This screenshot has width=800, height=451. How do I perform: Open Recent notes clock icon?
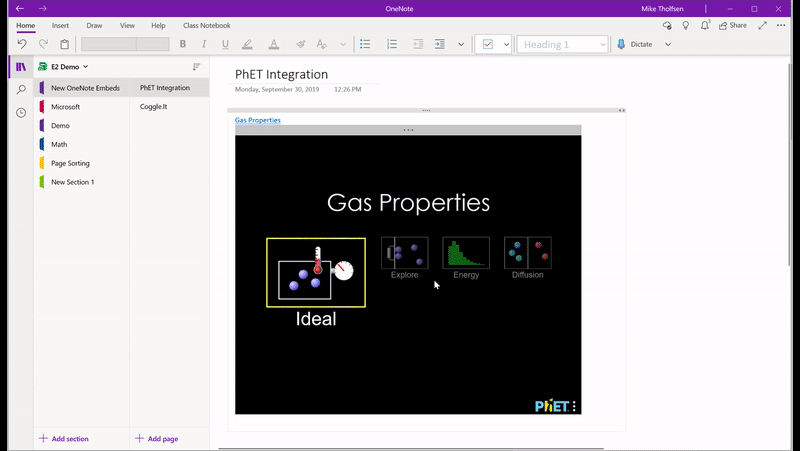[21, 113]
